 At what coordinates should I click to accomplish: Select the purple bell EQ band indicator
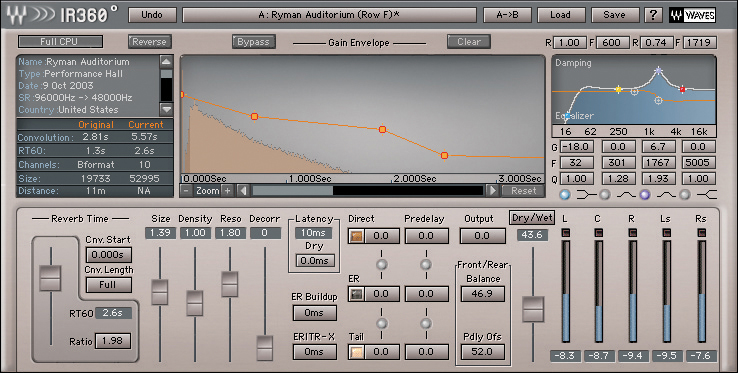tap(645, 194)
